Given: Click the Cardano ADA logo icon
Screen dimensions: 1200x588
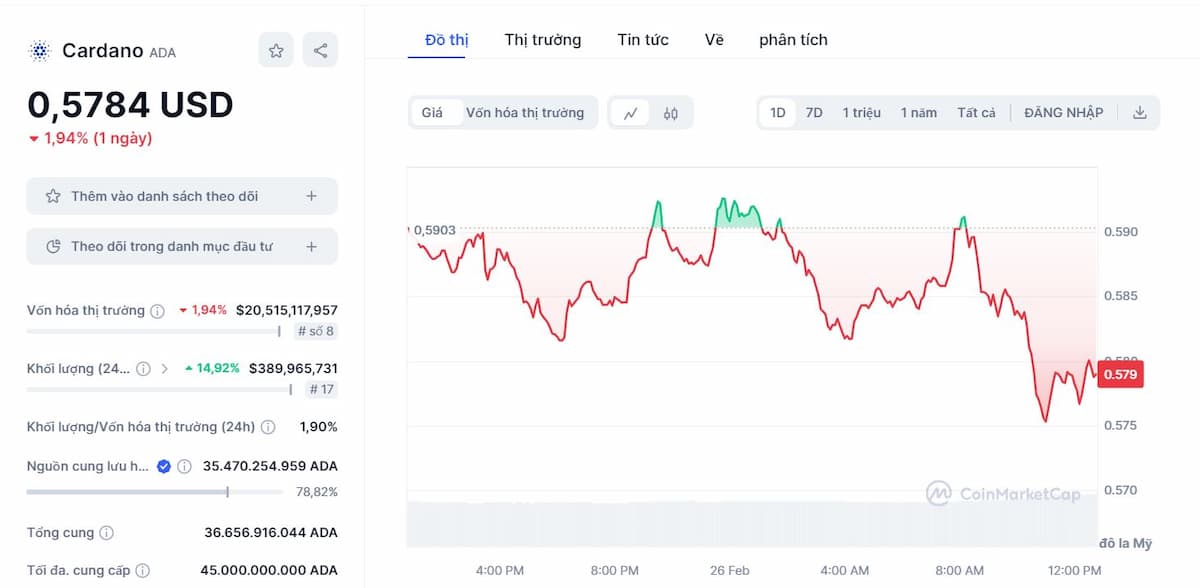Looking at the screenshot, I should coord(38,49).
